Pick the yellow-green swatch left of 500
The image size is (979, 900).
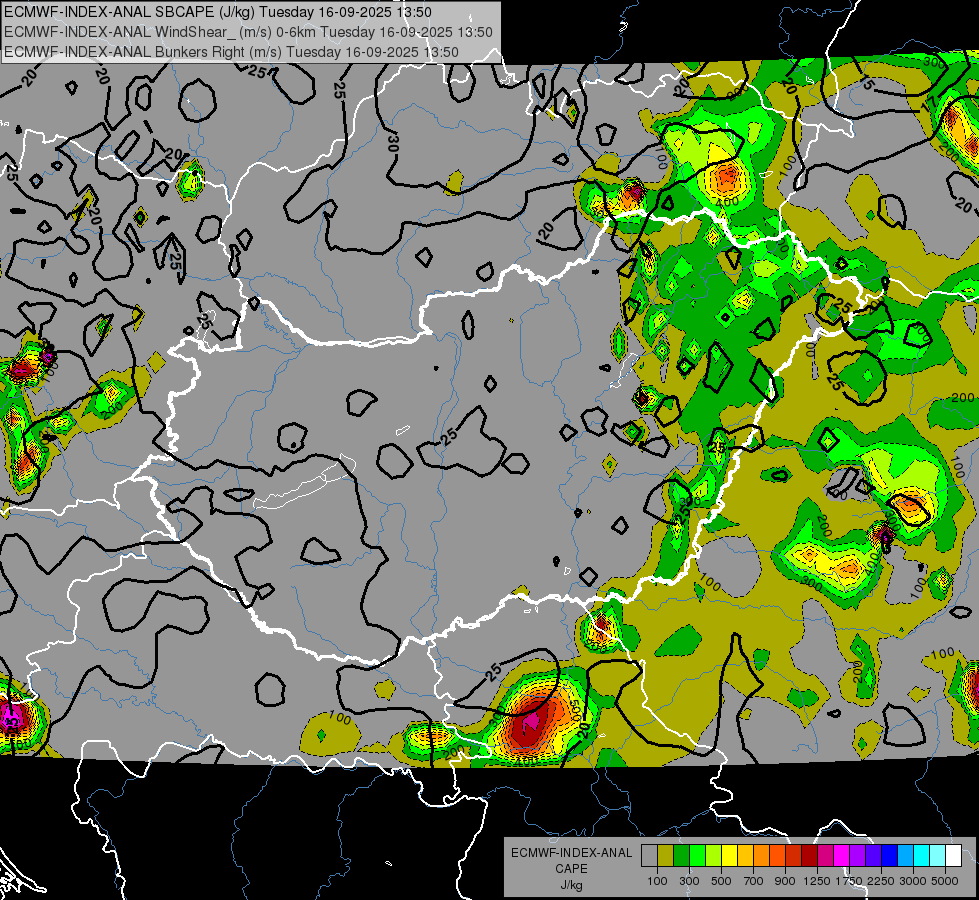714,855
